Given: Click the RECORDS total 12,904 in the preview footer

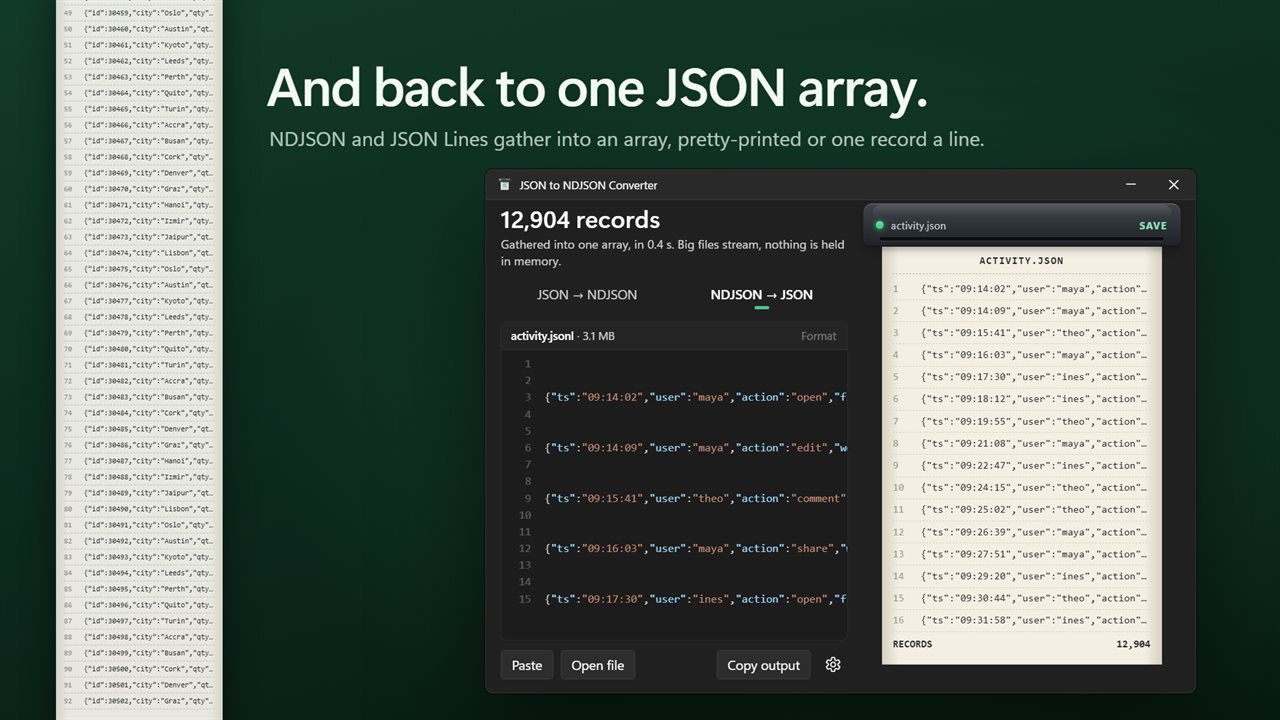Looking at the screenshot, I should pos(1133,644).
